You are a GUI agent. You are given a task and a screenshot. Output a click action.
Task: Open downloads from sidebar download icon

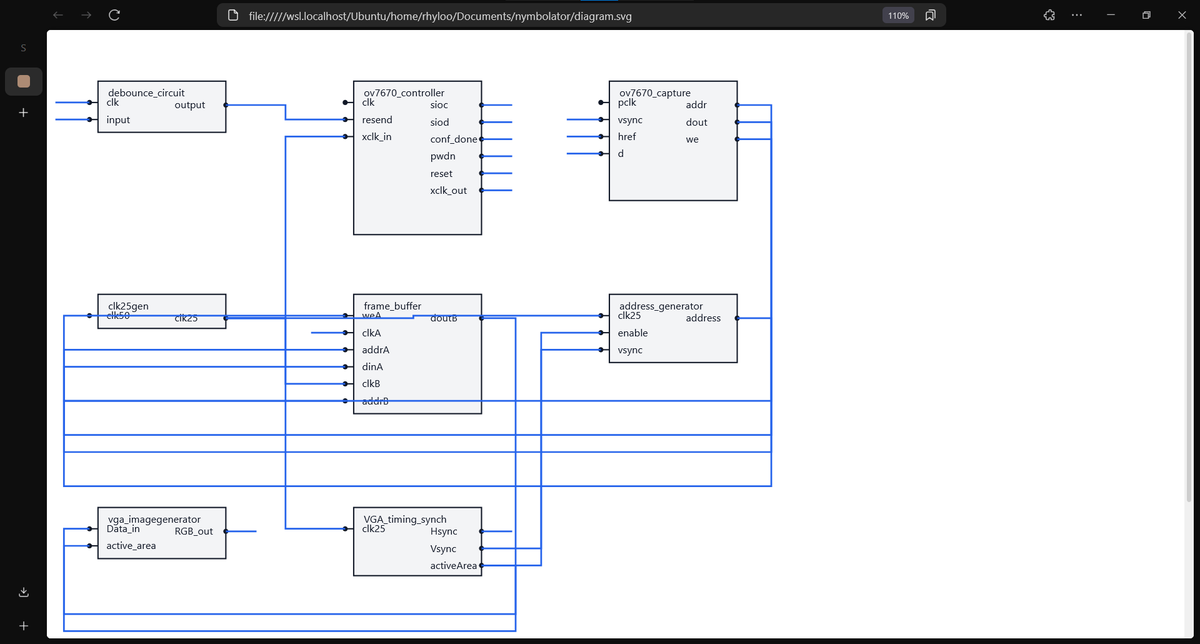point(23,593)
